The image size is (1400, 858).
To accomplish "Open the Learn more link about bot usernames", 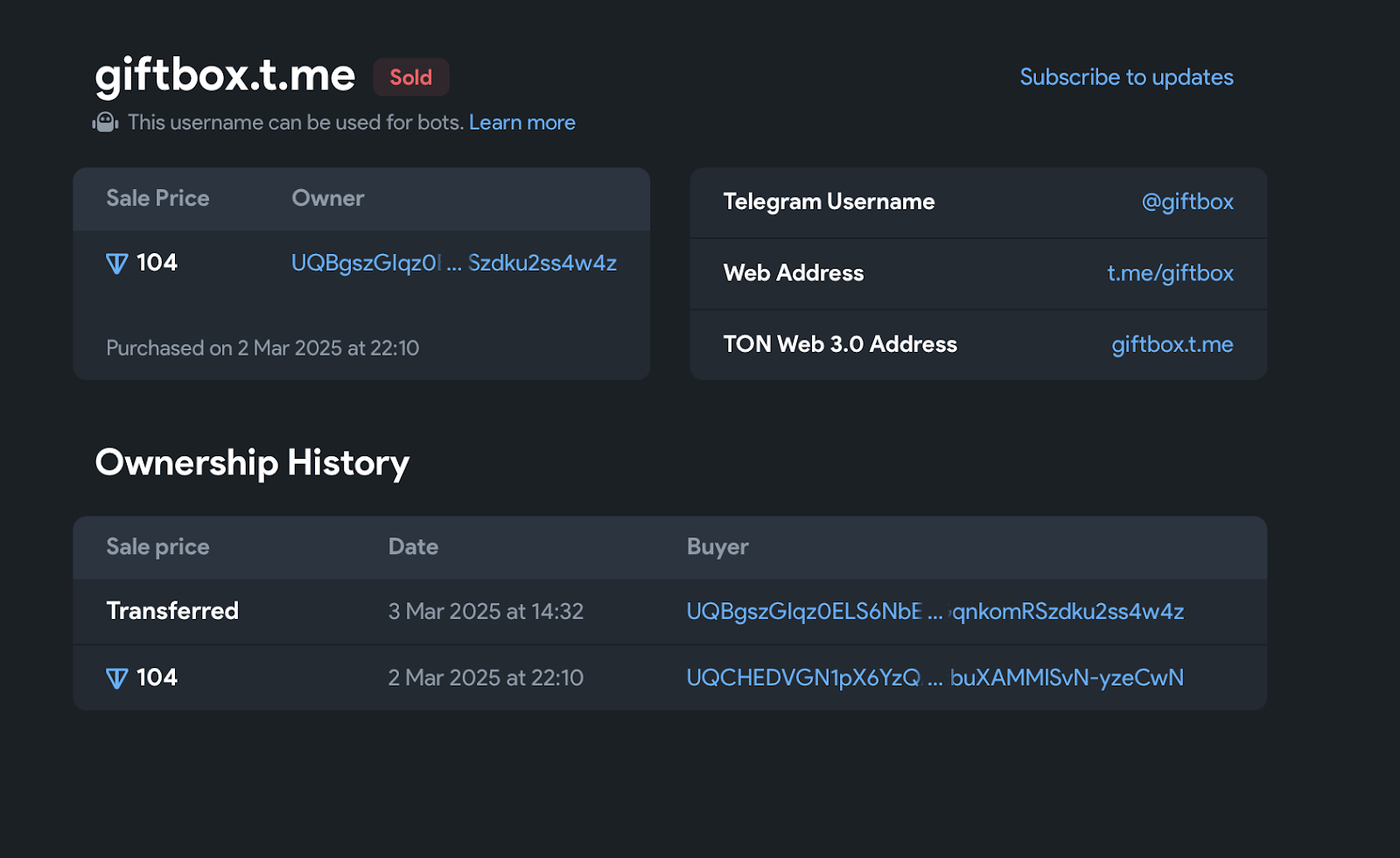I will (x=521, y=122).
